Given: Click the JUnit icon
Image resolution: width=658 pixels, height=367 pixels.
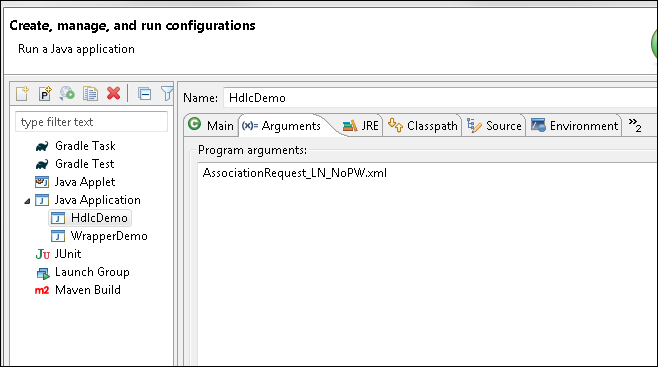Looking at the screenshot, I should click(x=42, y=255).
